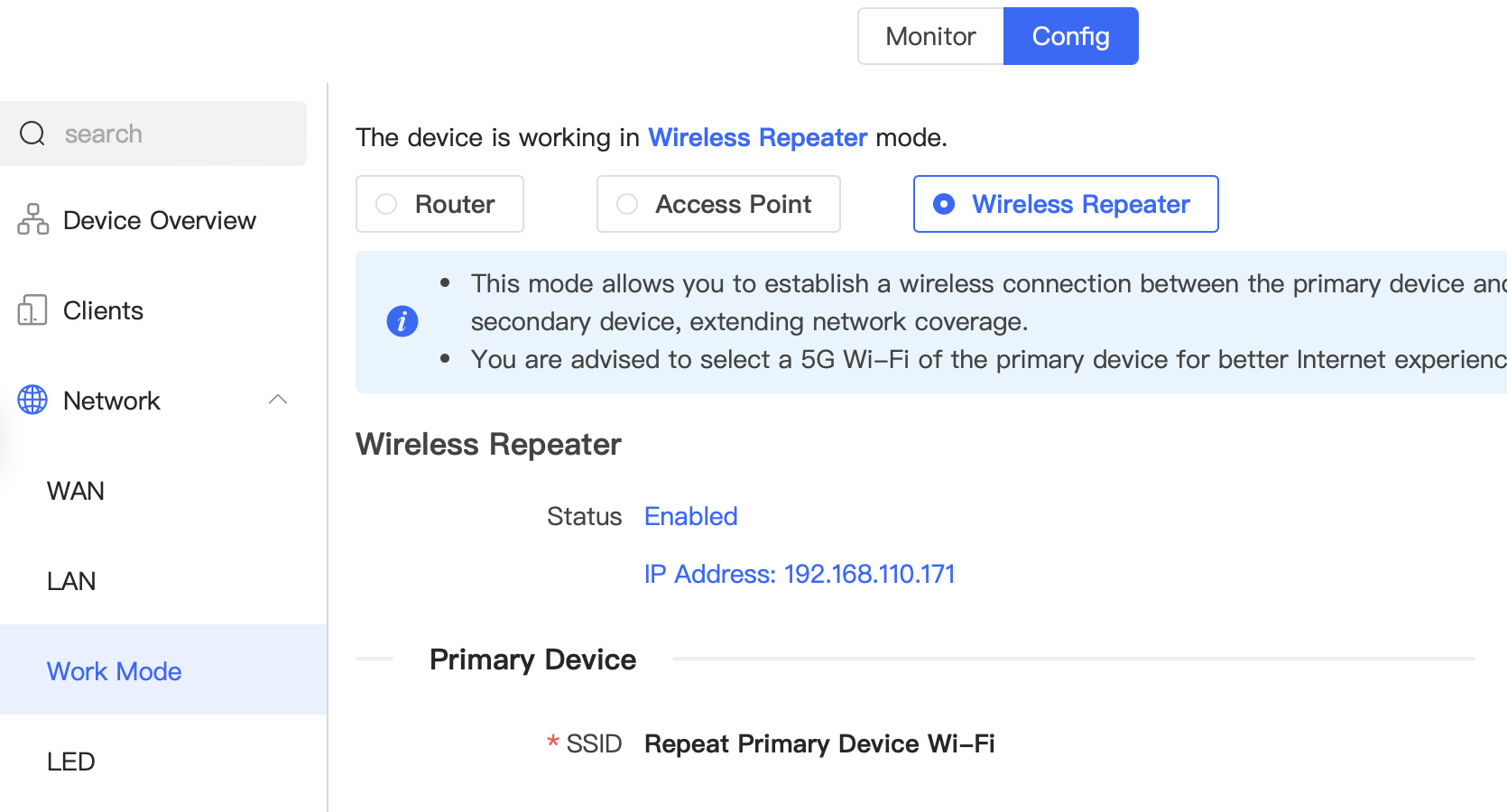Click the search magnifier icon
Image resolution: width=1507 pixels, height=812 pixels.
pyautogui.click(x=32, y=134)
